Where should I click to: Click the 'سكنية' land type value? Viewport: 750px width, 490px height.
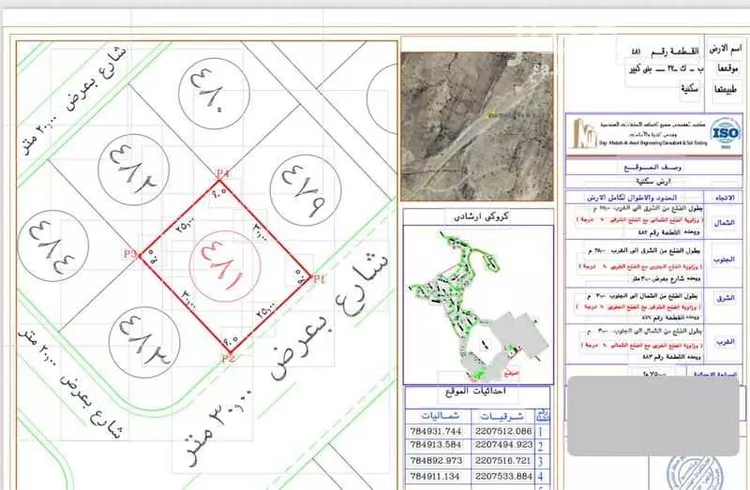(x=689, y=89)
